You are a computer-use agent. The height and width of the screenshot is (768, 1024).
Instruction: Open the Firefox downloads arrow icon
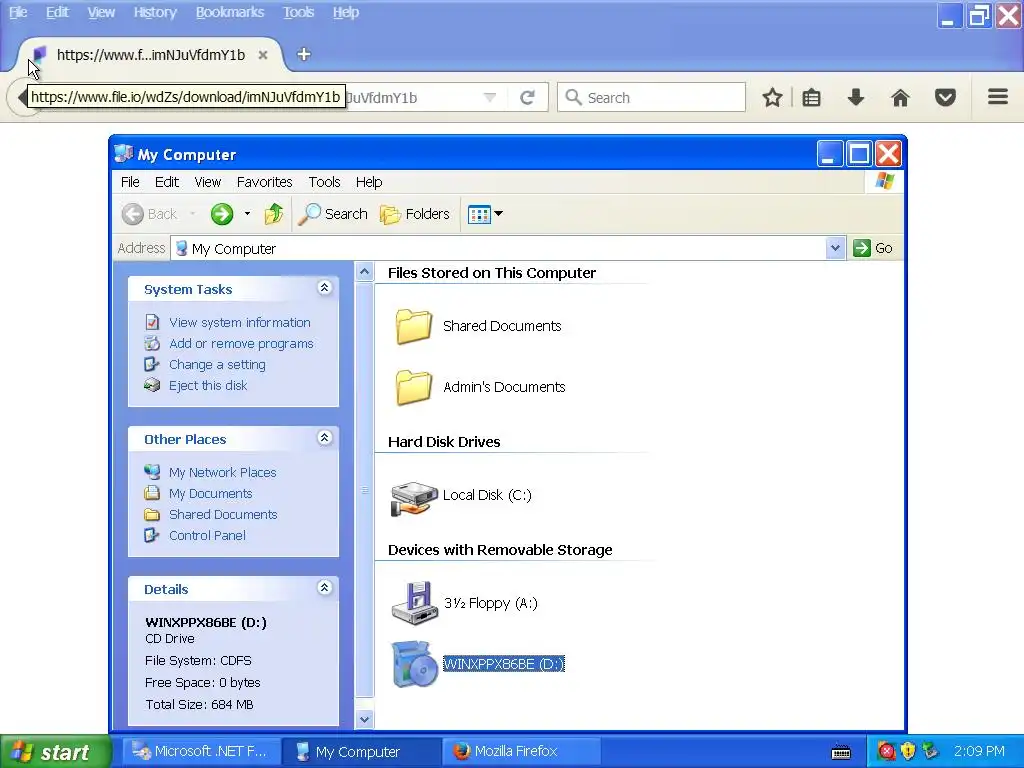click(x=856, y=98)
